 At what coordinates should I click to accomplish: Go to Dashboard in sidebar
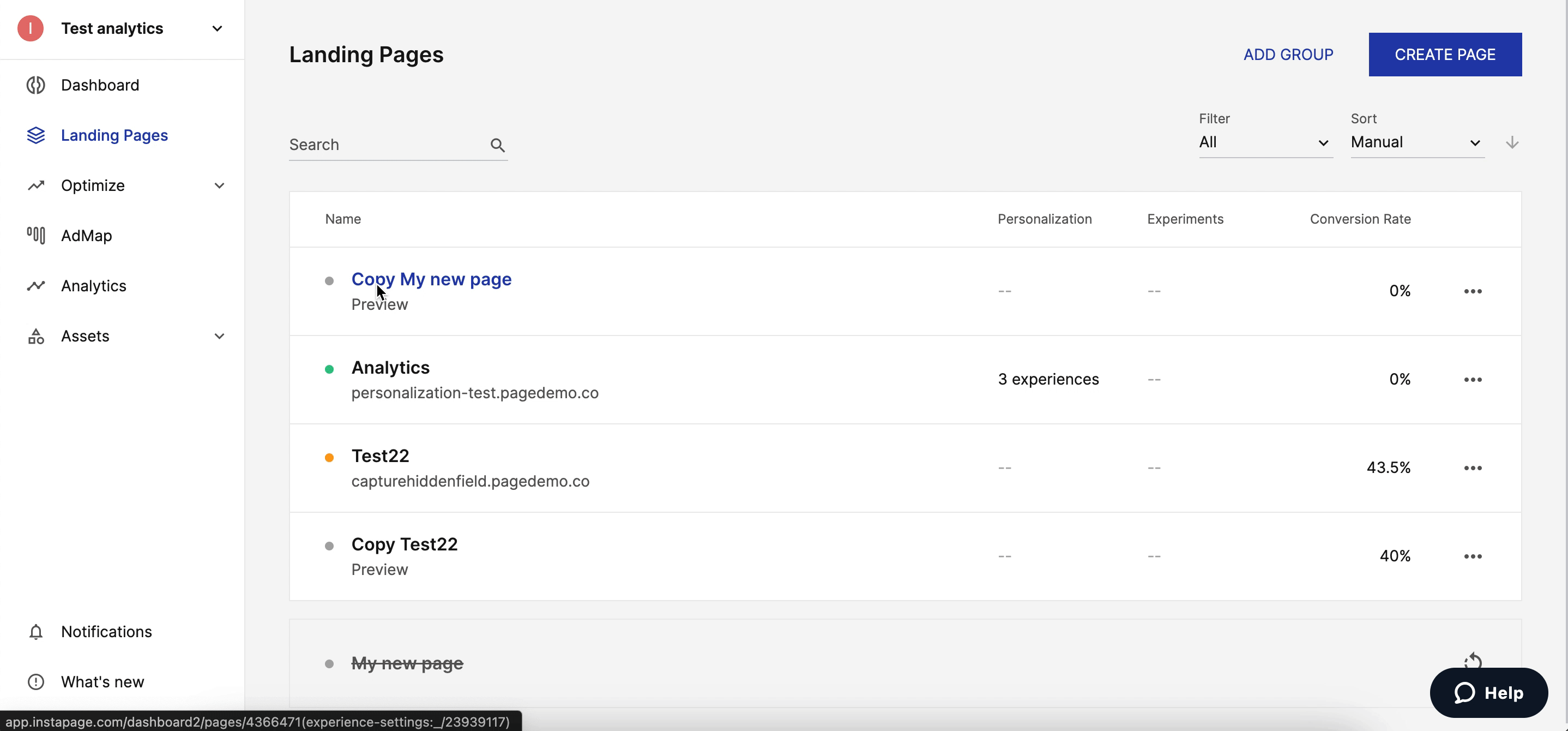pyautogui.click(x=100, y=85)
